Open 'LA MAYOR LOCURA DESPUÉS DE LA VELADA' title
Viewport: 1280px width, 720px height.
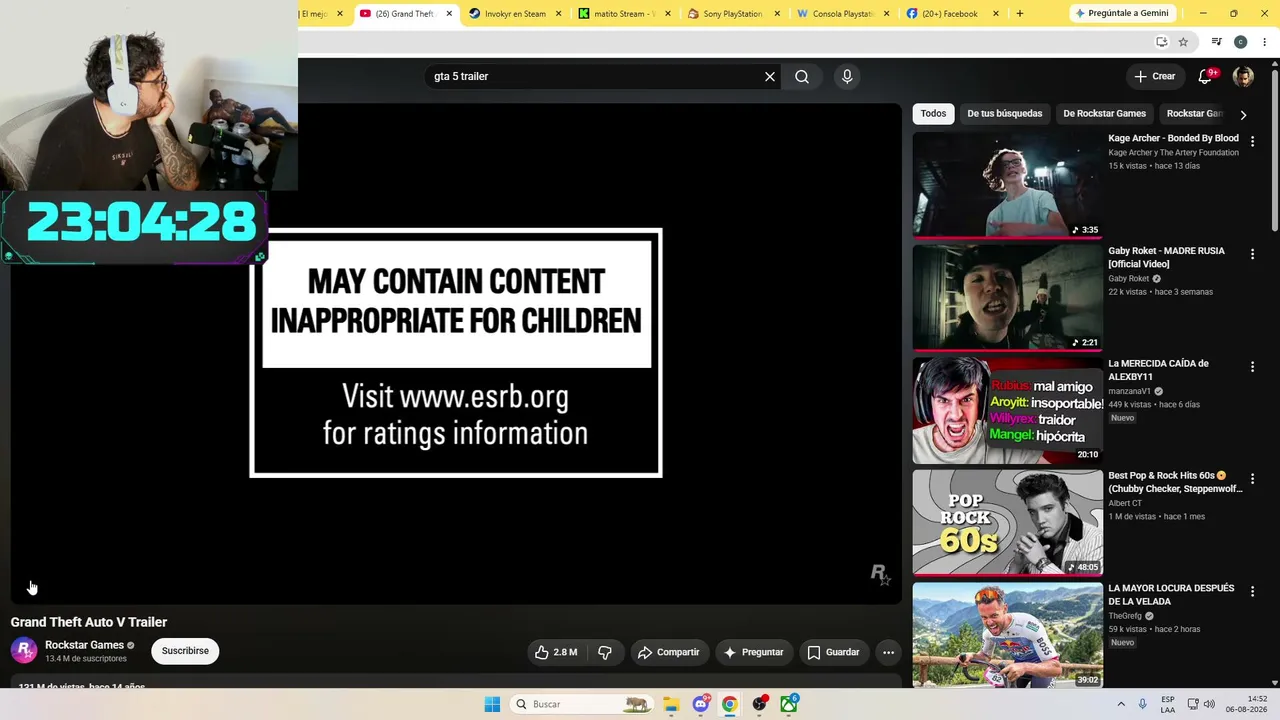[1171, 595]
